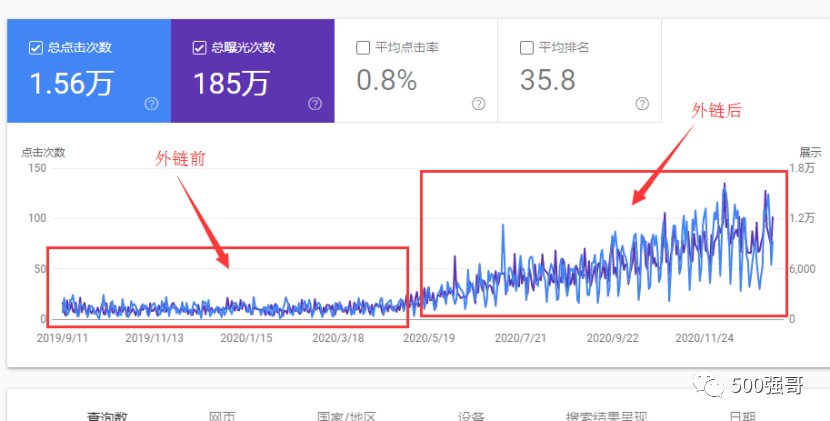Click the 185万 total impressions value

[x=231, y=83]
